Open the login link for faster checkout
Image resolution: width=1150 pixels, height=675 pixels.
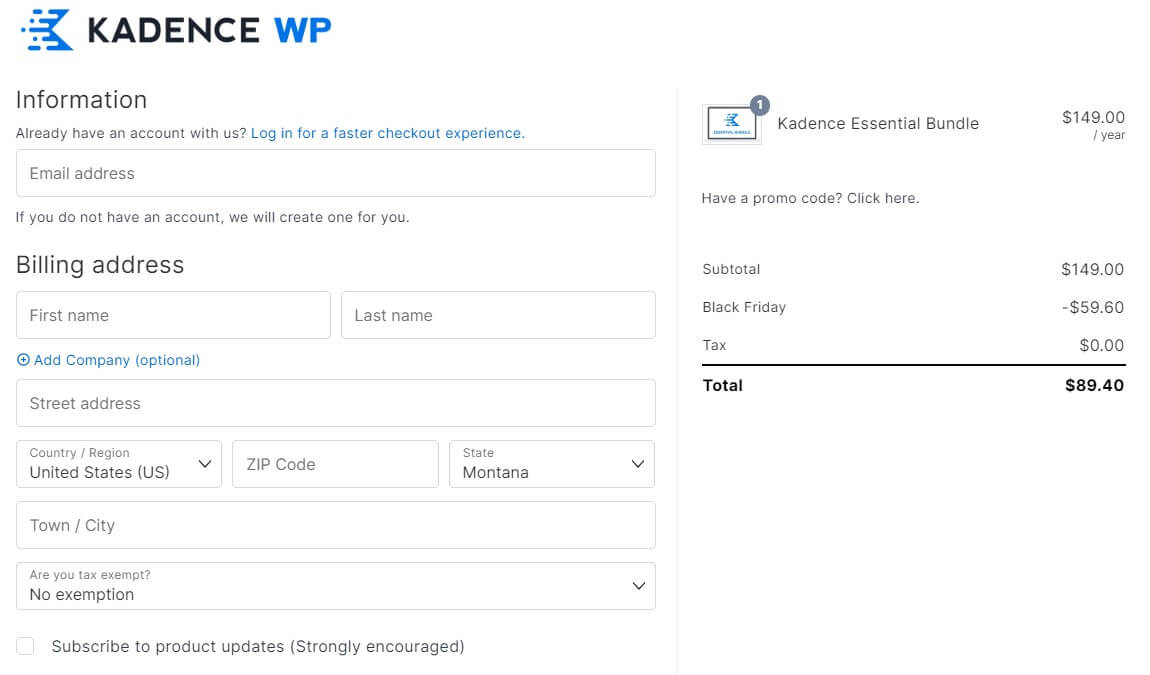point(387,133)
